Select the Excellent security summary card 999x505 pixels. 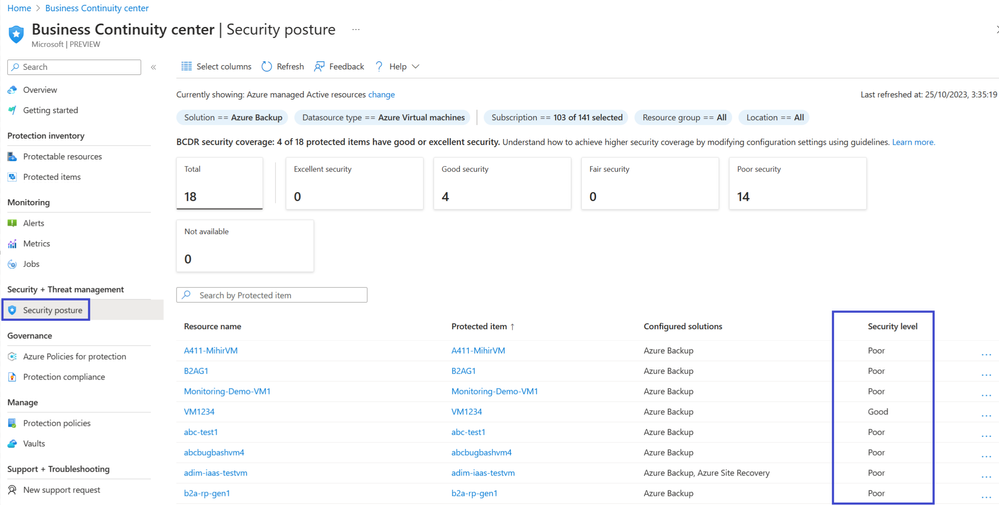coord(354,183)
